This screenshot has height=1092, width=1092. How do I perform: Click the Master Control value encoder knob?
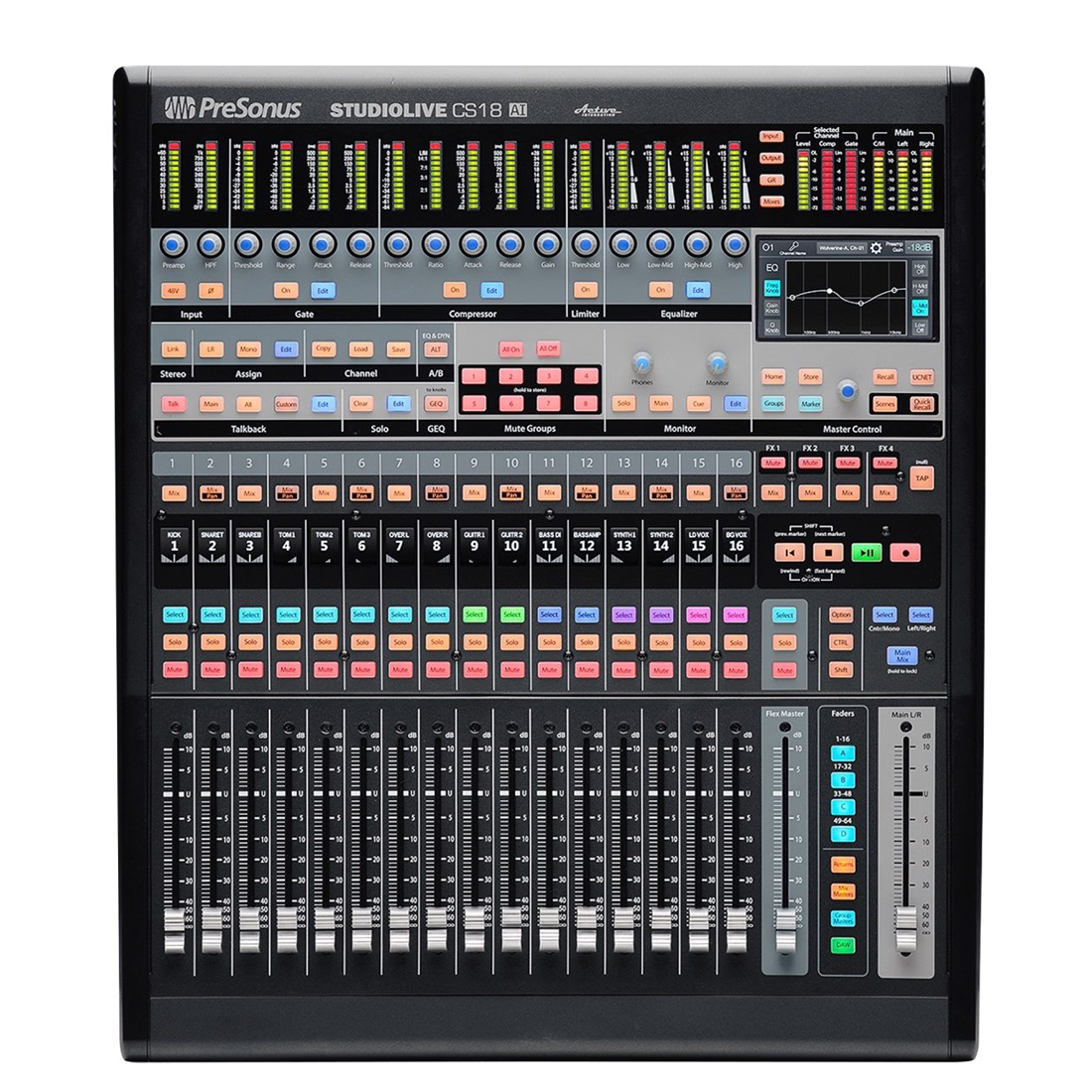click(848, 391)
